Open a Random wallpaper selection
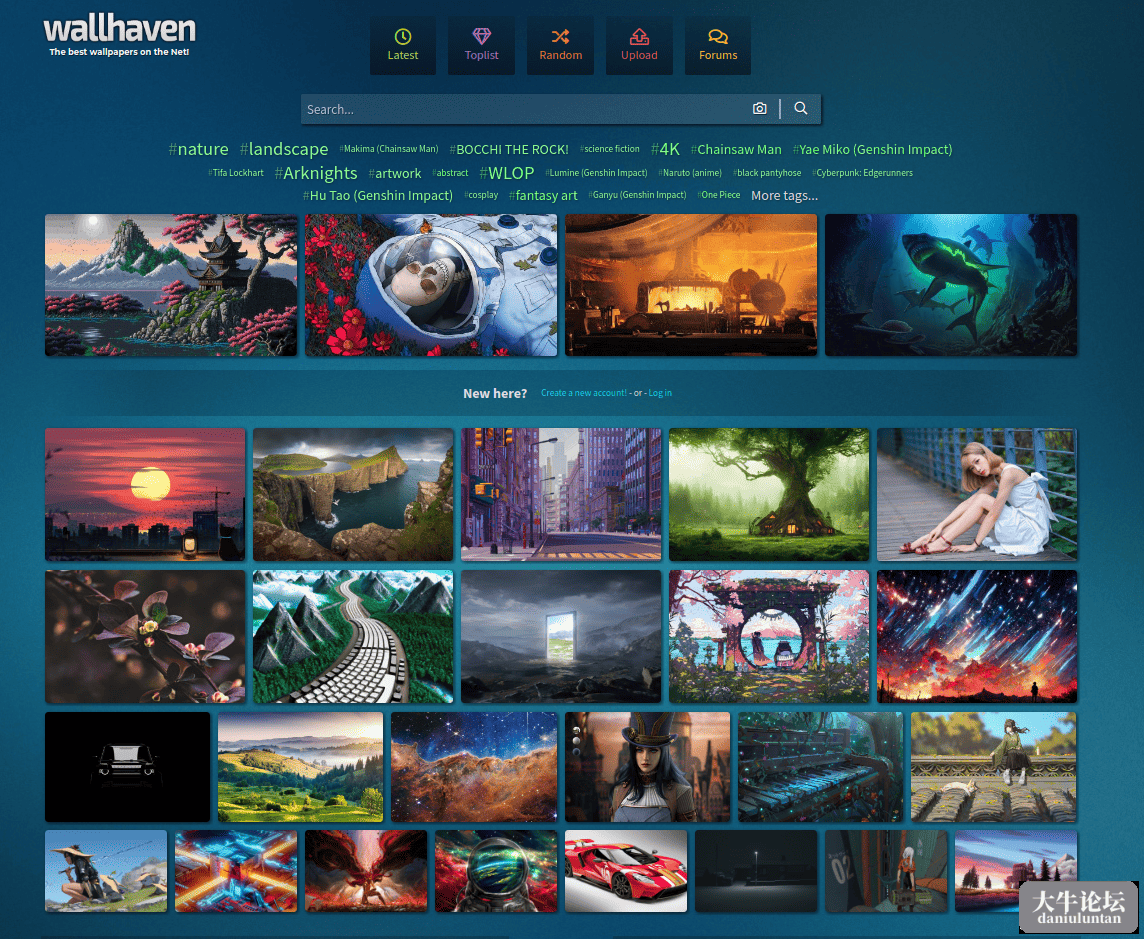Image resolution: width=1144 pixels, height=939 pixels. click(560, 46)
